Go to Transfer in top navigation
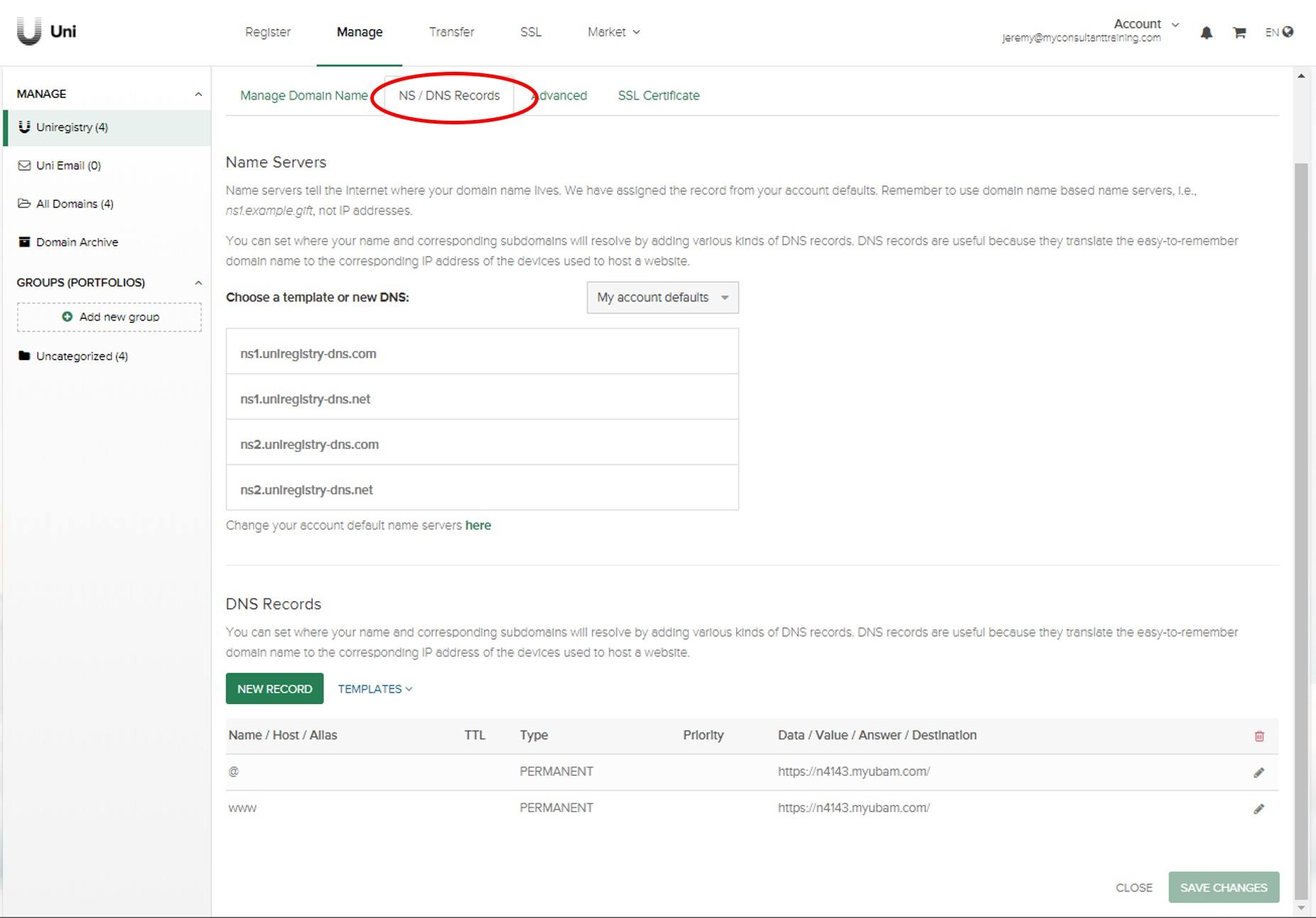Image resolution: width=1316 pixels, height=918 pixels. point(451,32)
